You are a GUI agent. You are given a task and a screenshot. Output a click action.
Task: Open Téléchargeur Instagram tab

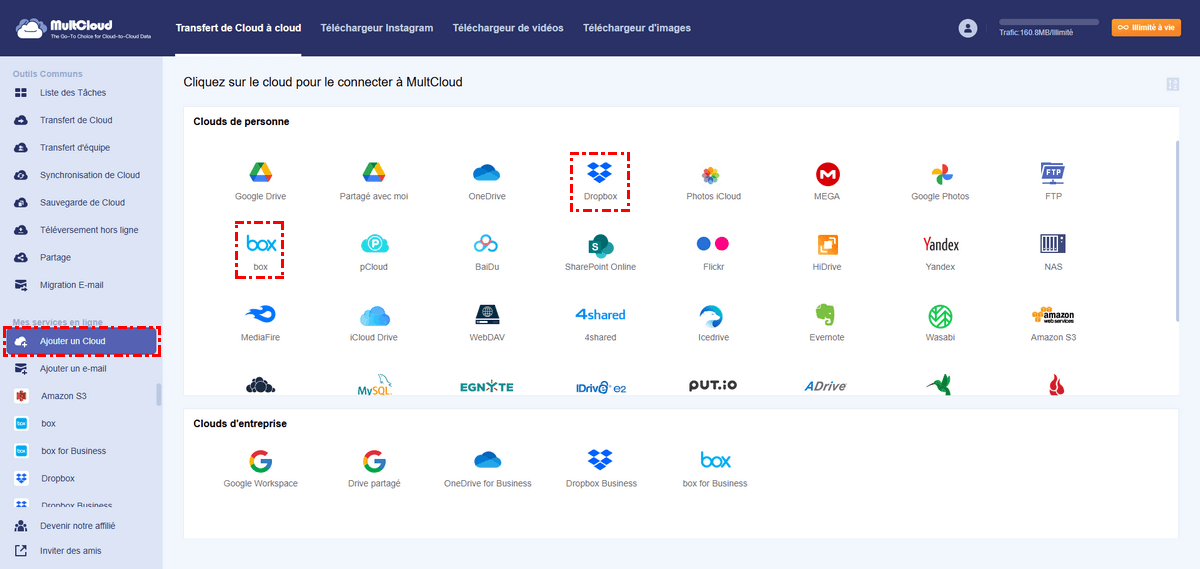(377, 28)
